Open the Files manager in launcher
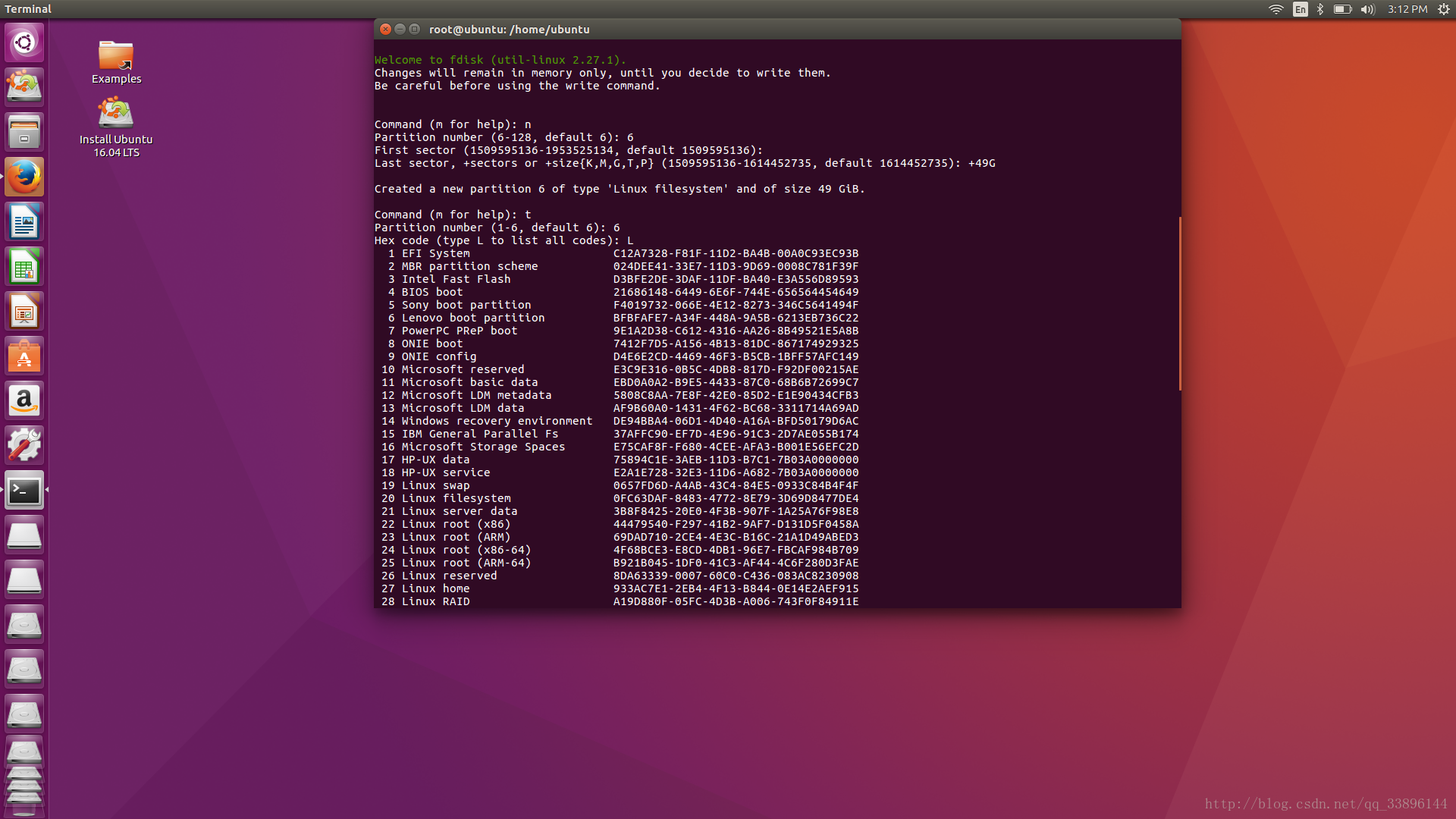 24,131
